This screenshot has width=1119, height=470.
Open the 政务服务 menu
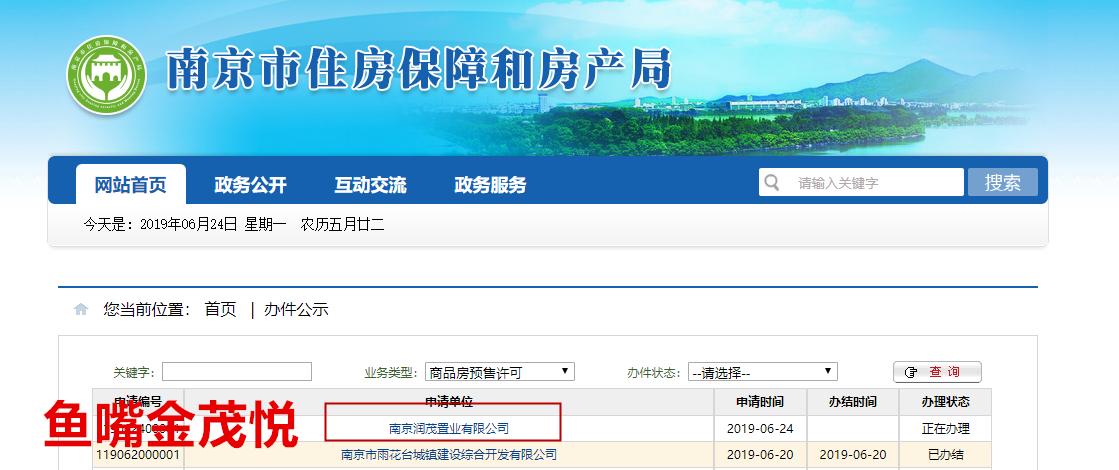(x=490, y=185)
